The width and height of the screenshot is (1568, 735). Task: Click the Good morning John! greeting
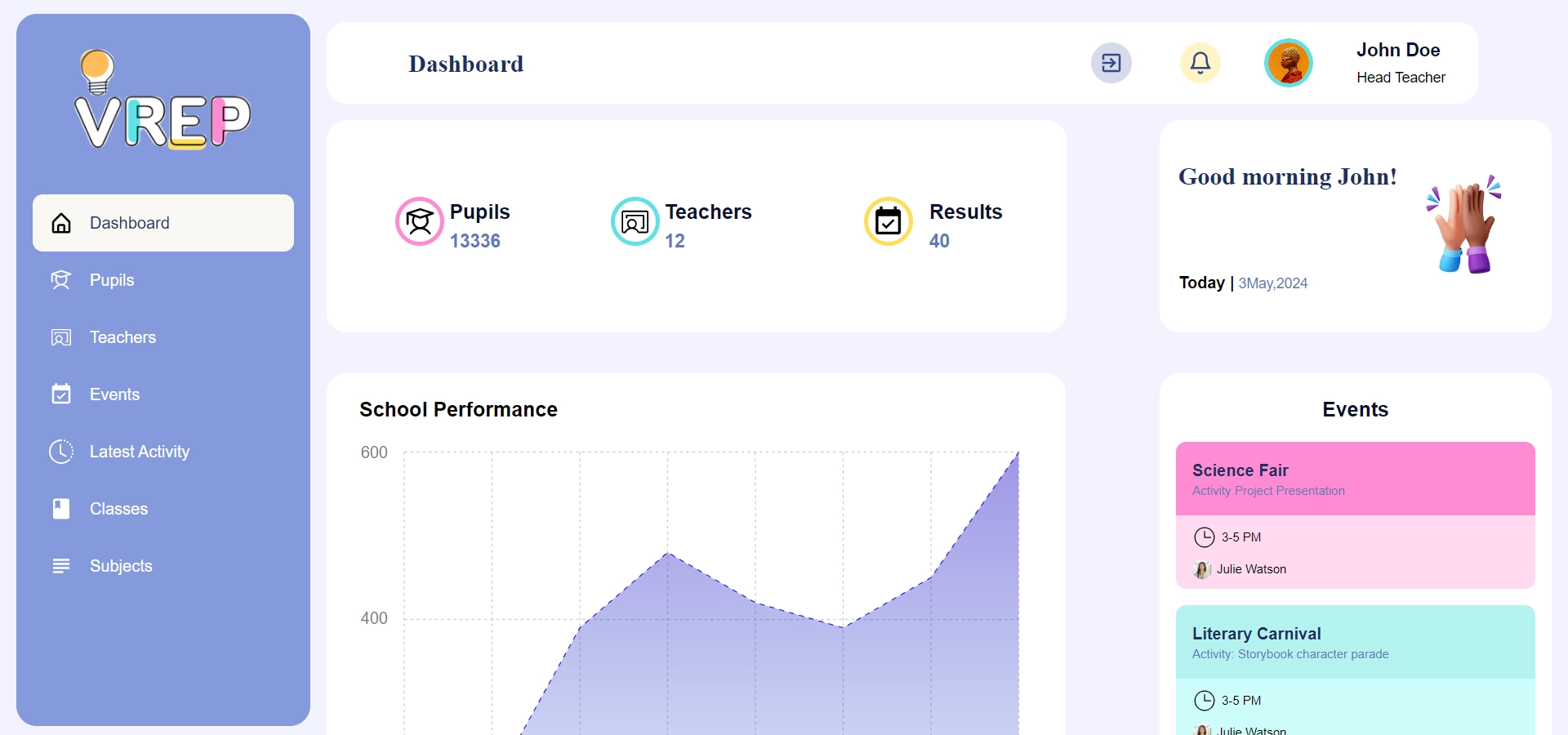pyautogui.click(x=1288, y=177)
